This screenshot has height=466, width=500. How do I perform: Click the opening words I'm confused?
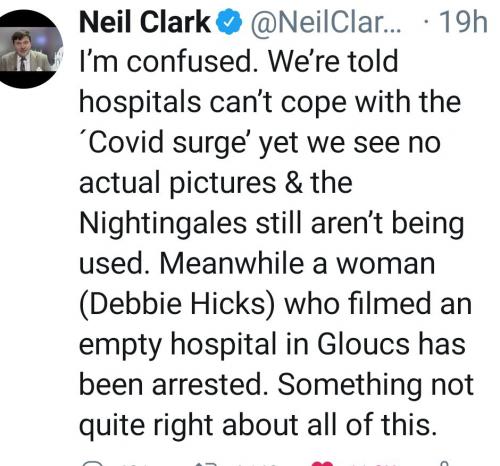coord(169,61)
